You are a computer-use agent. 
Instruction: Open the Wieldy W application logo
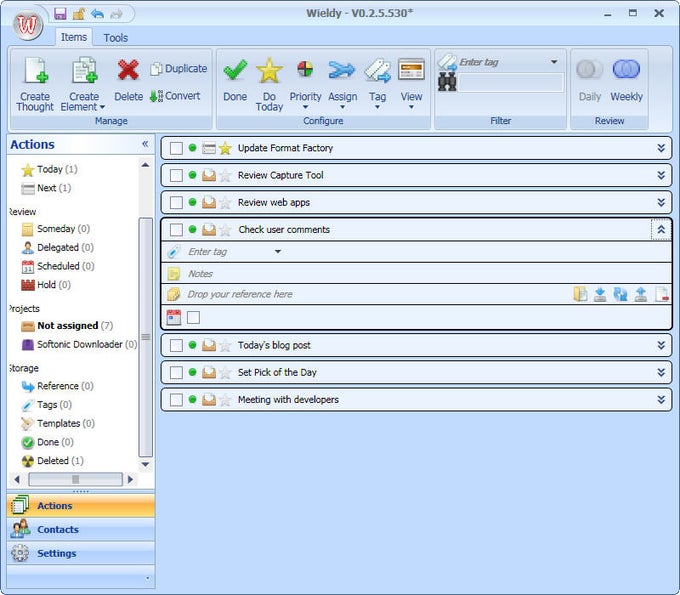click(x=28, y=25)
